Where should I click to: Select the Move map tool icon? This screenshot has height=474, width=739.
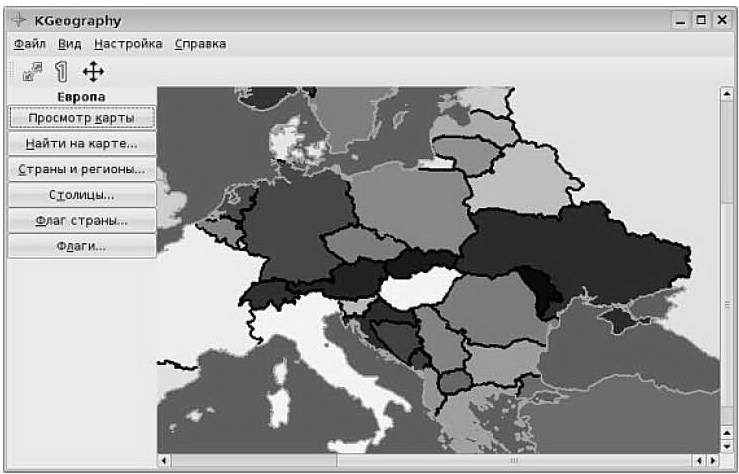tap(93, 72)
